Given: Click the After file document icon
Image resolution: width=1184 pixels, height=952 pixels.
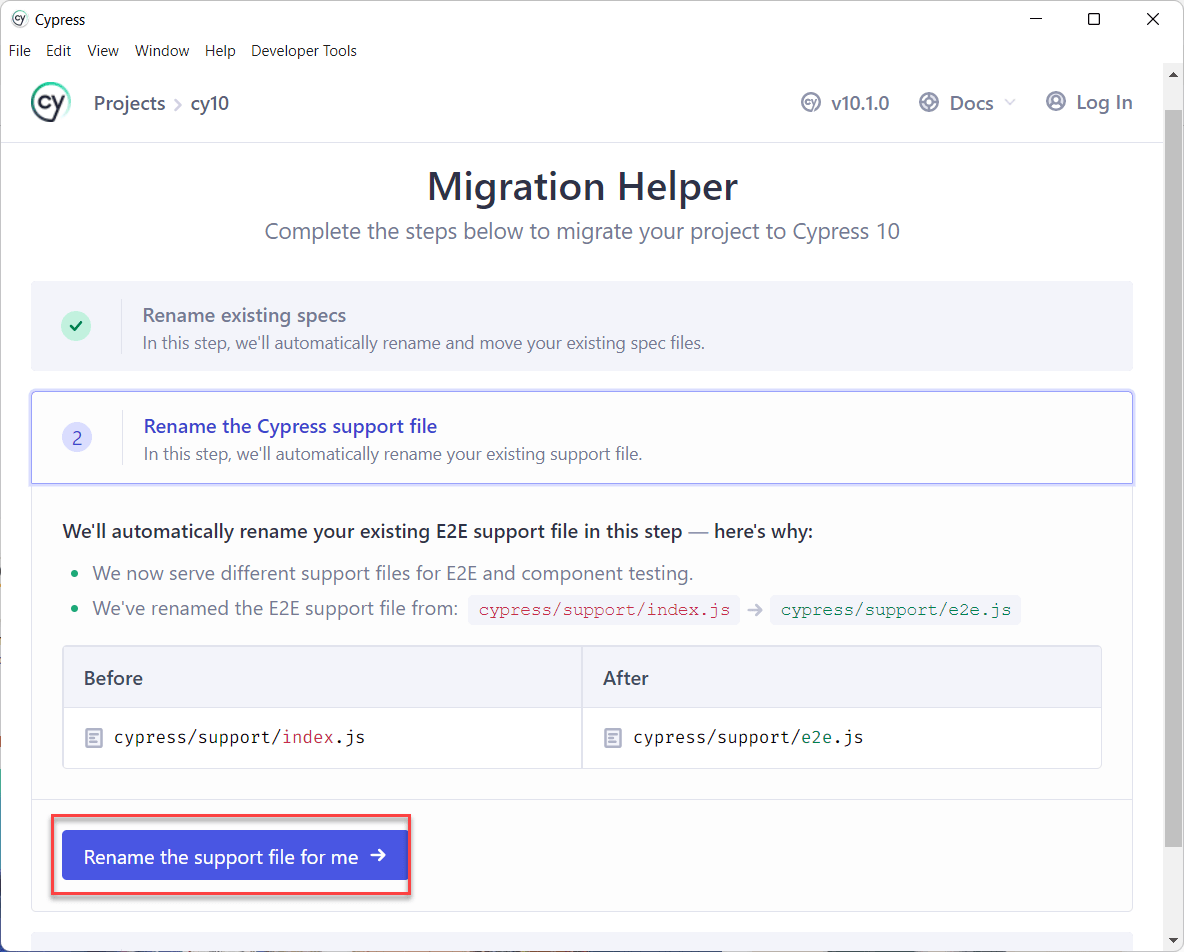Looking at the screenshot, I should 613,738.
